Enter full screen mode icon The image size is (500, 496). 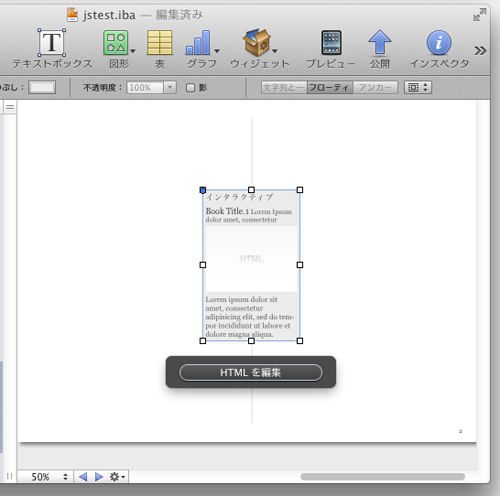[480, 15]
